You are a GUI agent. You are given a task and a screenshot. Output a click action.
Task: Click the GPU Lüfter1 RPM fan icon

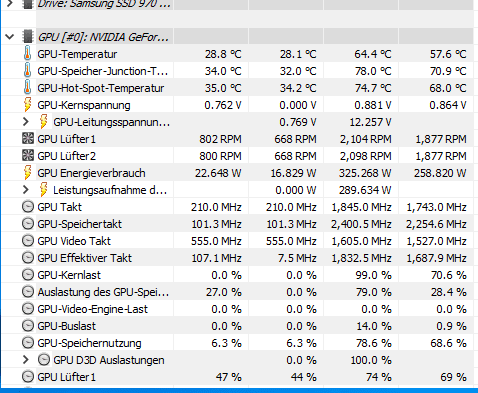coord(28,139)
